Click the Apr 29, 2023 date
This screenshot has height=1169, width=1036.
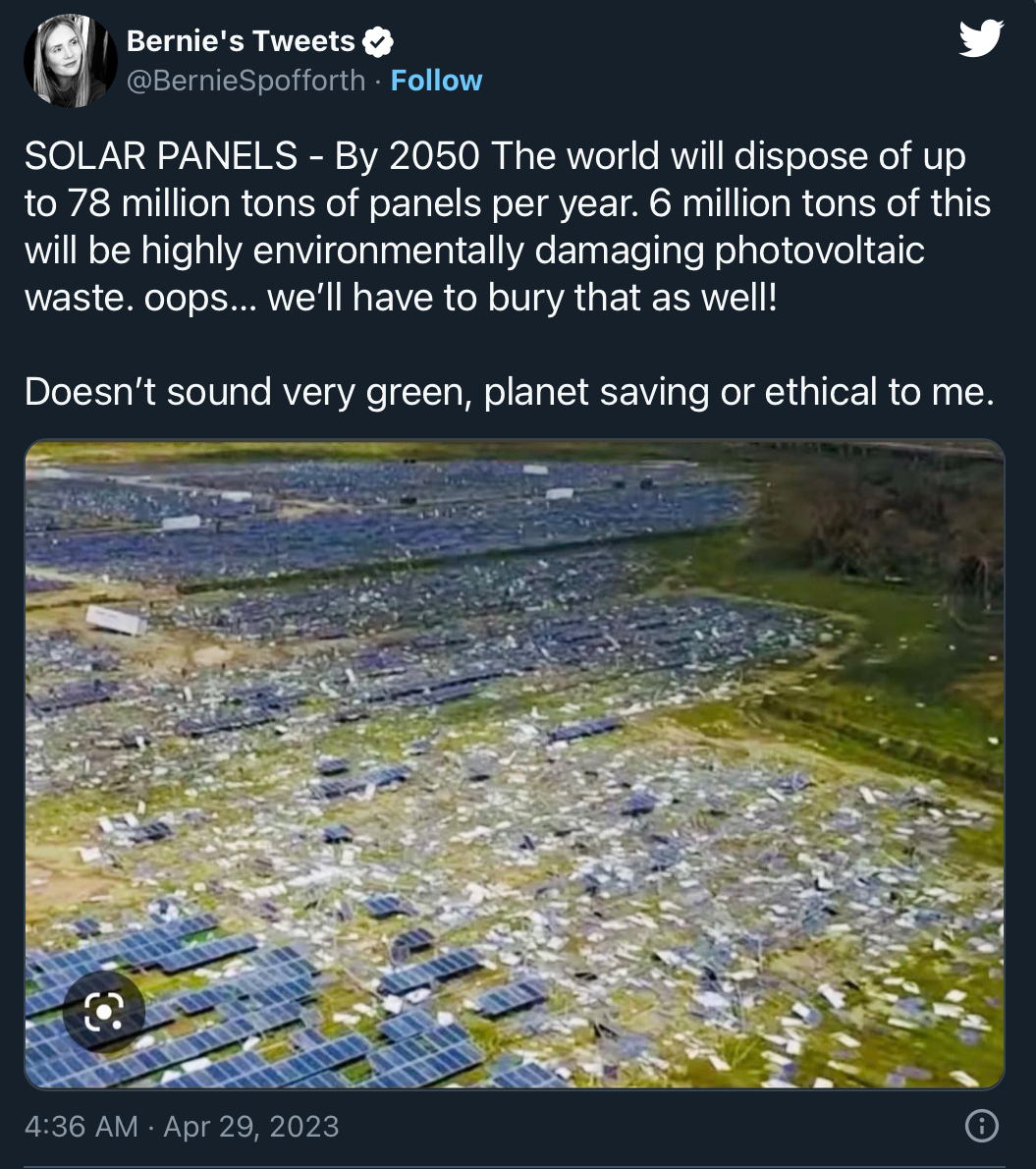[251, 1126]
